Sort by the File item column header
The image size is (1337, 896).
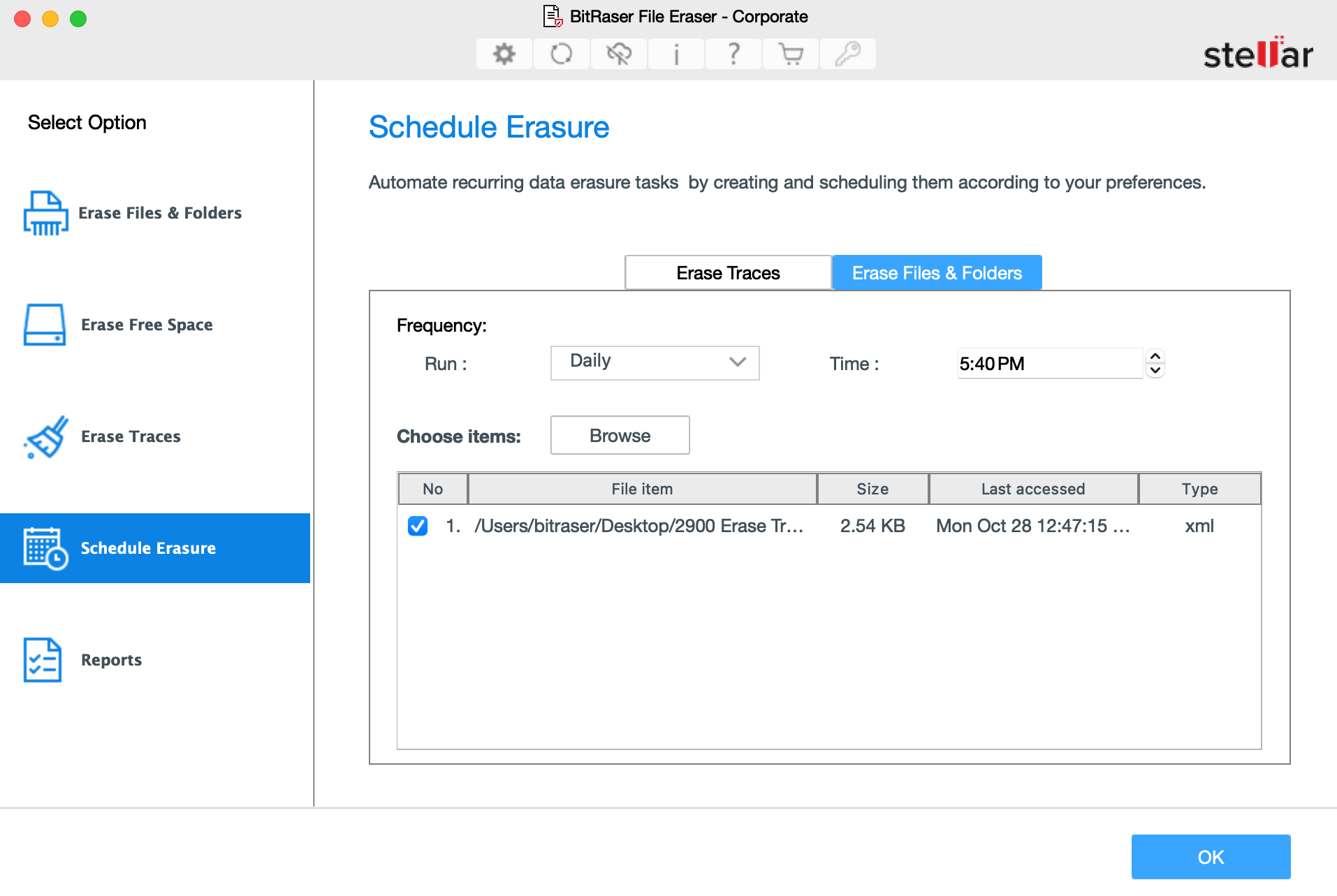coord(643,489)
